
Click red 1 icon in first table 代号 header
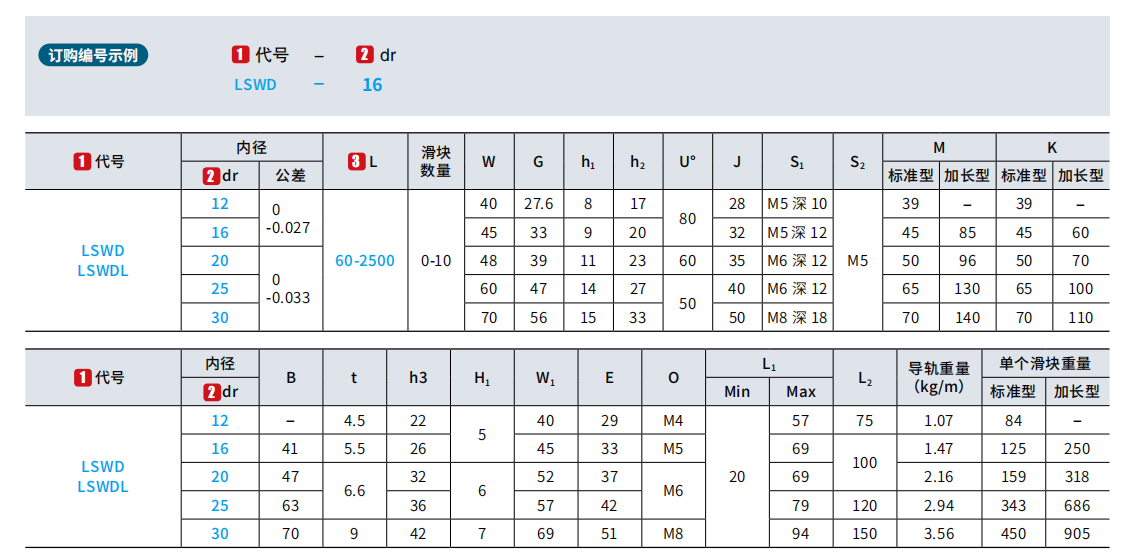(x=82, y=161)
